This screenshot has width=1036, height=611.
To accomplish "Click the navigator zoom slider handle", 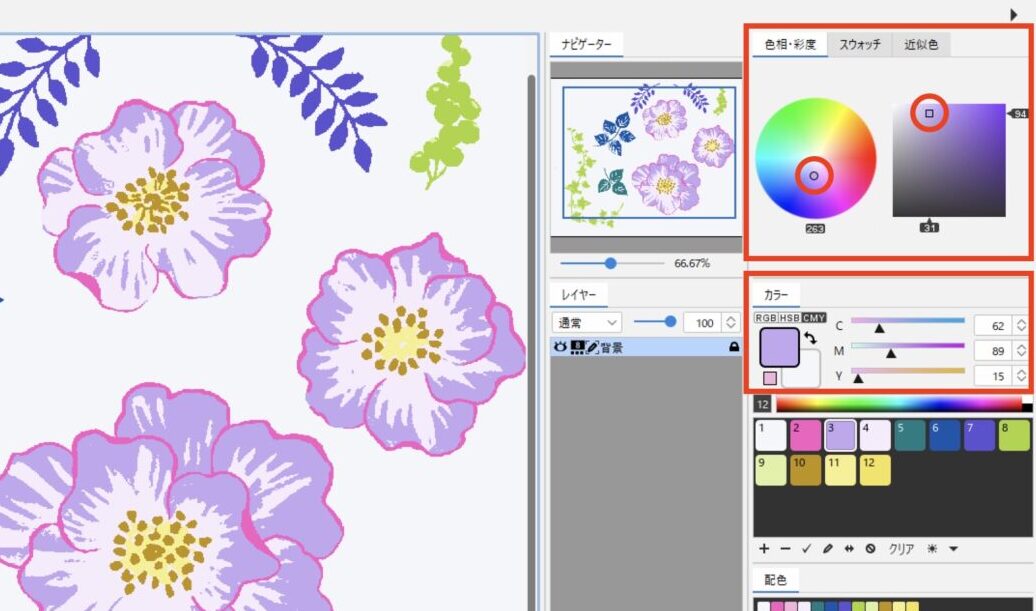I will 610,263.
